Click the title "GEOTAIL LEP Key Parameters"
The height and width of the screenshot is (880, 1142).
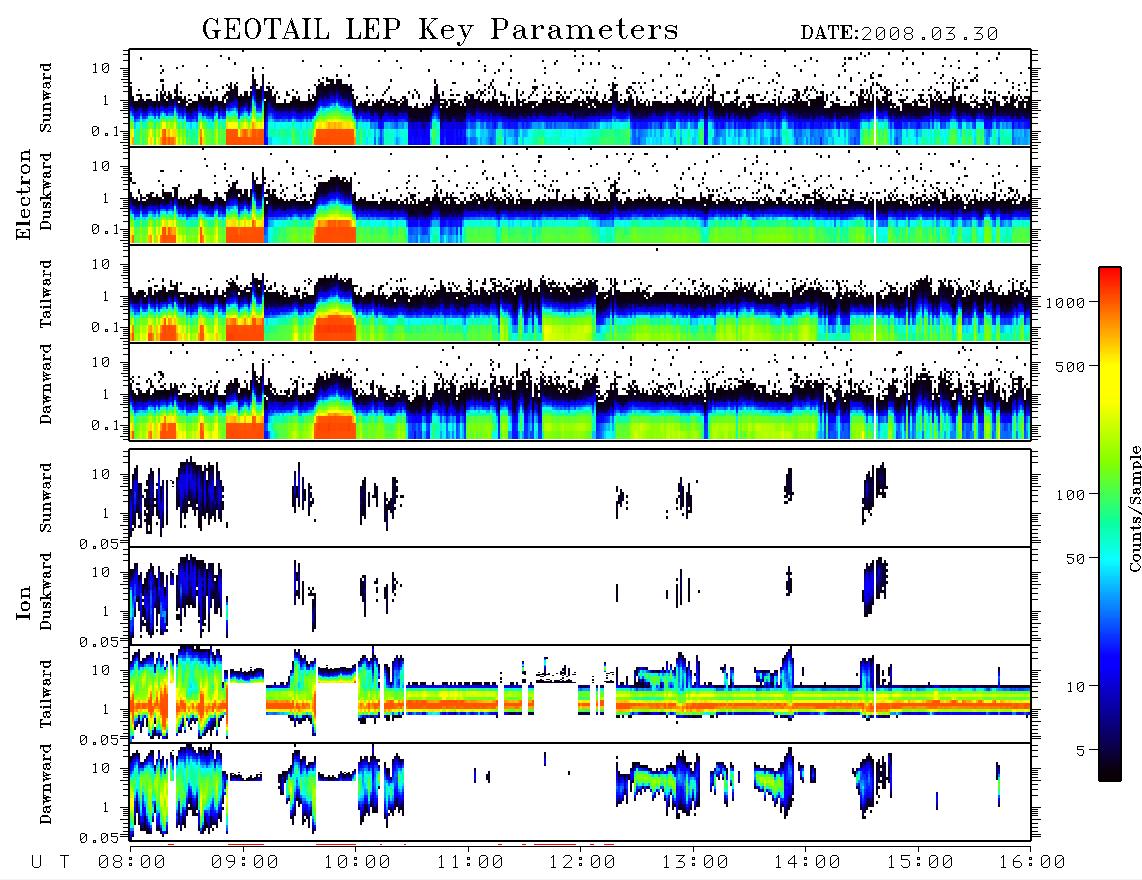440,30
